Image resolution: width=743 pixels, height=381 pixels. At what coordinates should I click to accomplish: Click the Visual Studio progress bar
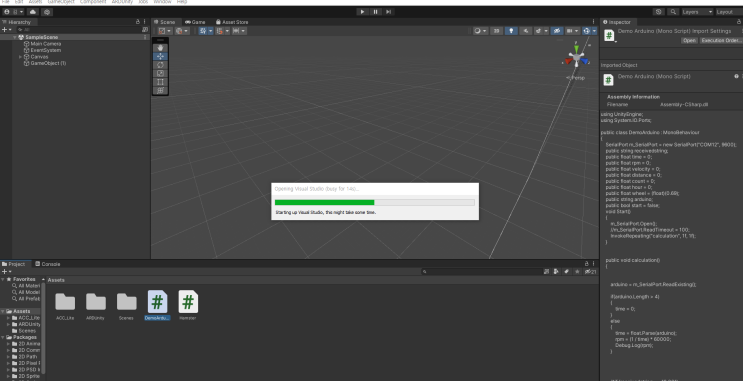tap(374, 202)
